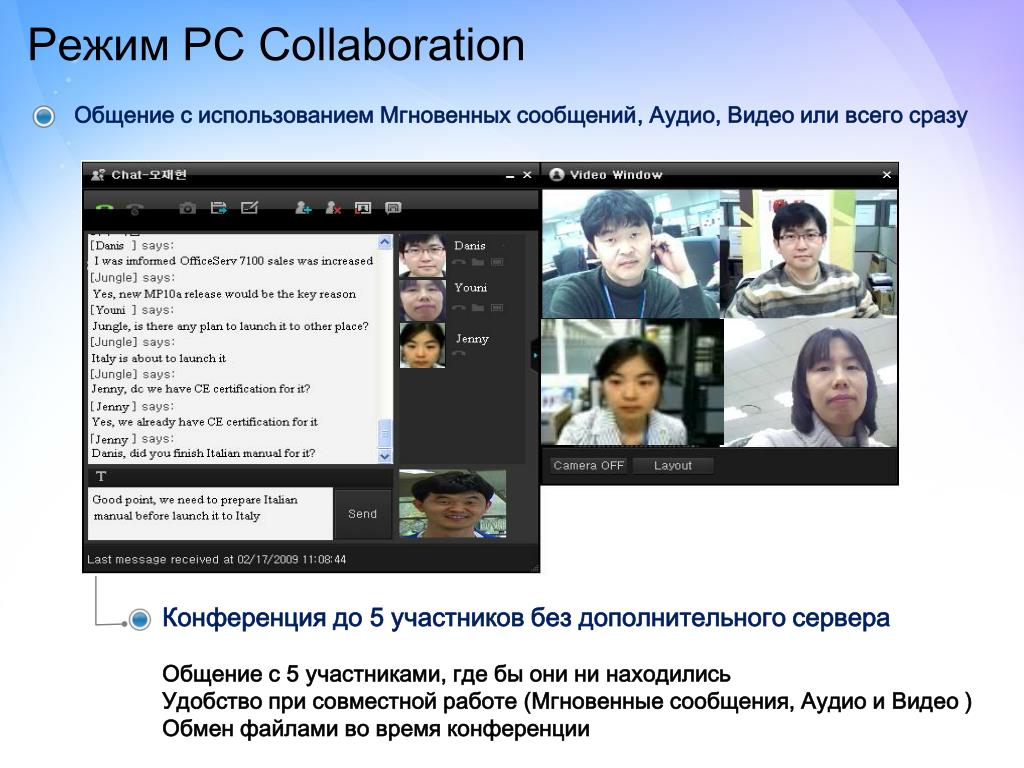The width and height of the screenshot is (1024, 768).
Task: Click the Send button
Action: (362, 514)
